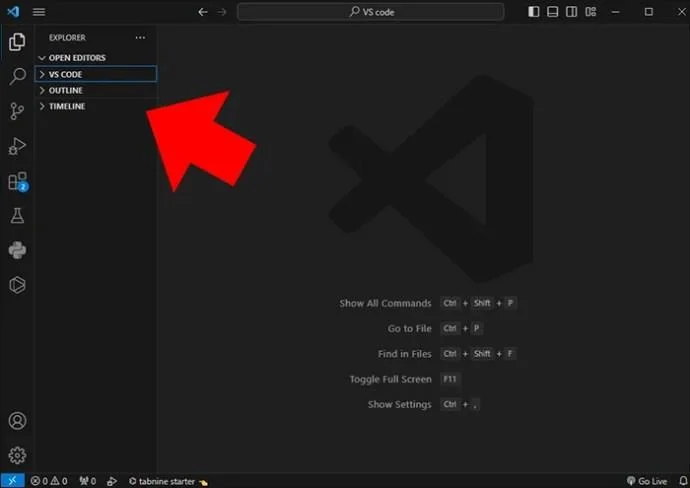Expand the Outline section
690x488 pixels.
tap(96, 90)
